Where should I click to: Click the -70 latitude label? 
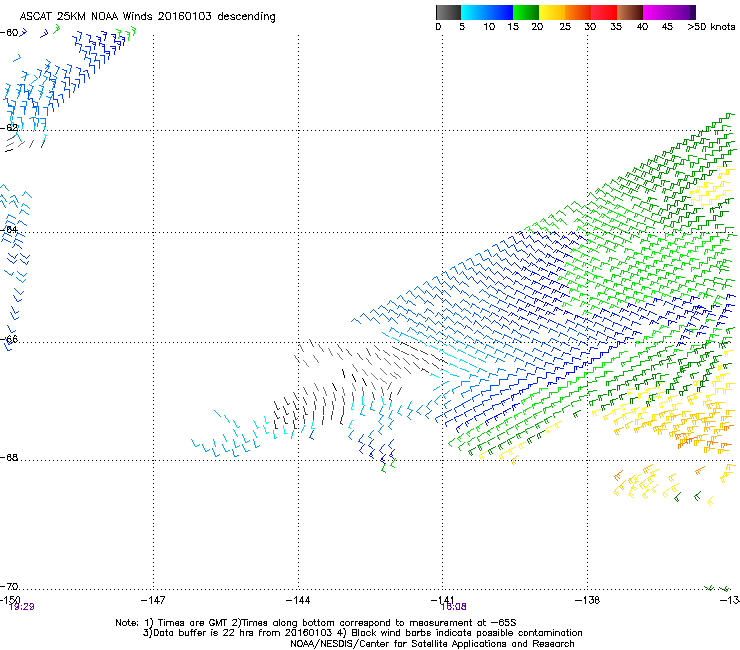(9, 587)
